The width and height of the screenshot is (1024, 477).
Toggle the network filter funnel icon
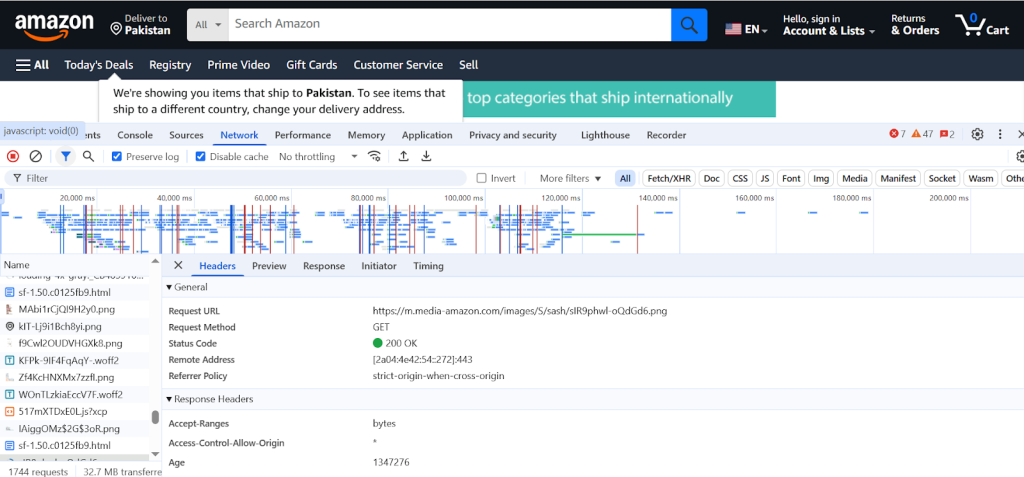pyautogui.click(x=65, y=156)
